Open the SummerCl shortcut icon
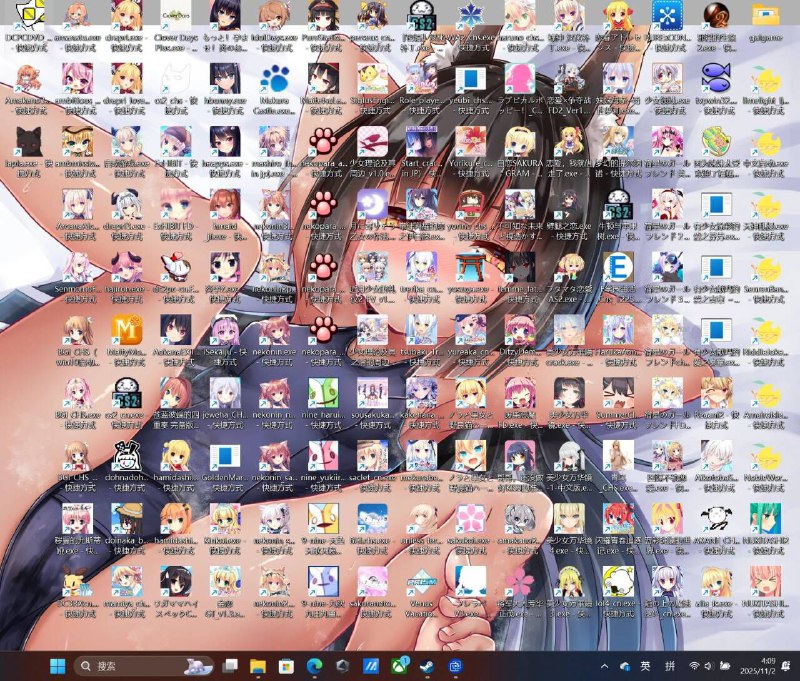 (618, 393)
